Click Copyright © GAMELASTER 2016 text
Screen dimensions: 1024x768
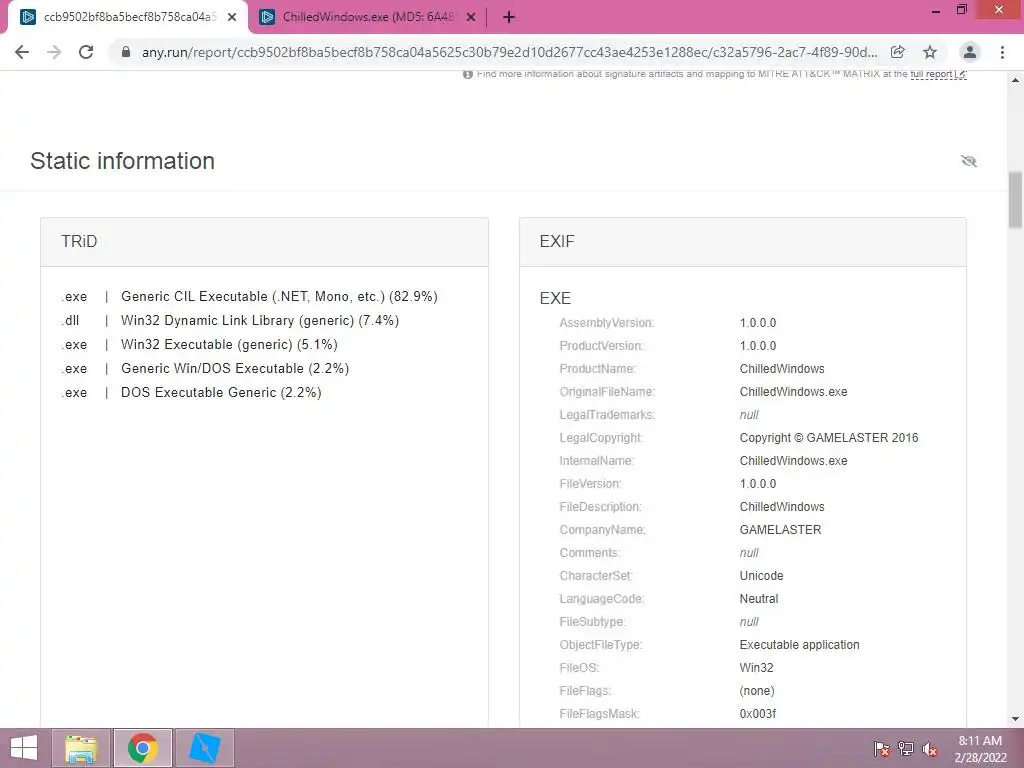click(829, 438)
